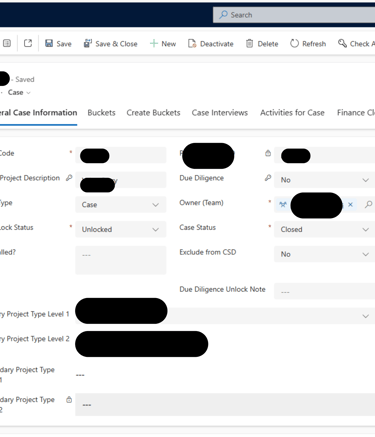Open the form view icon left of popout
Image resolution: width=375 pixels, height=437 pixels.
(x=7, y=43)
